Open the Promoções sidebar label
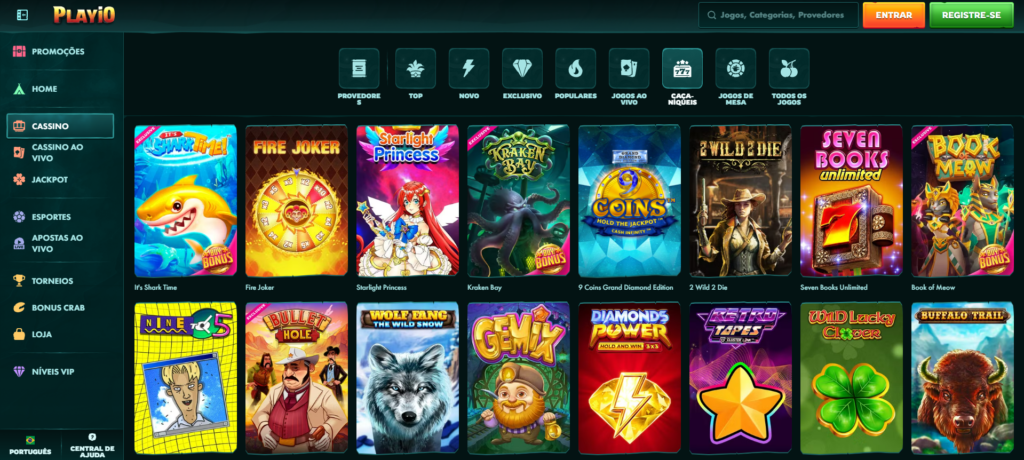 [x=58, y=52]
